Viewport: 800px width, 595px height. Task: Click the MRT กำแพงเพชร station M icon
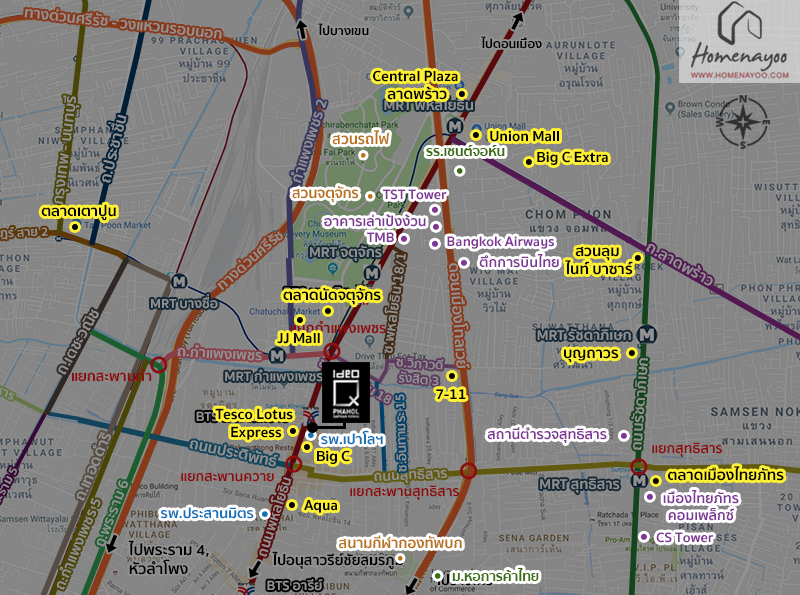tap(277, 355)
